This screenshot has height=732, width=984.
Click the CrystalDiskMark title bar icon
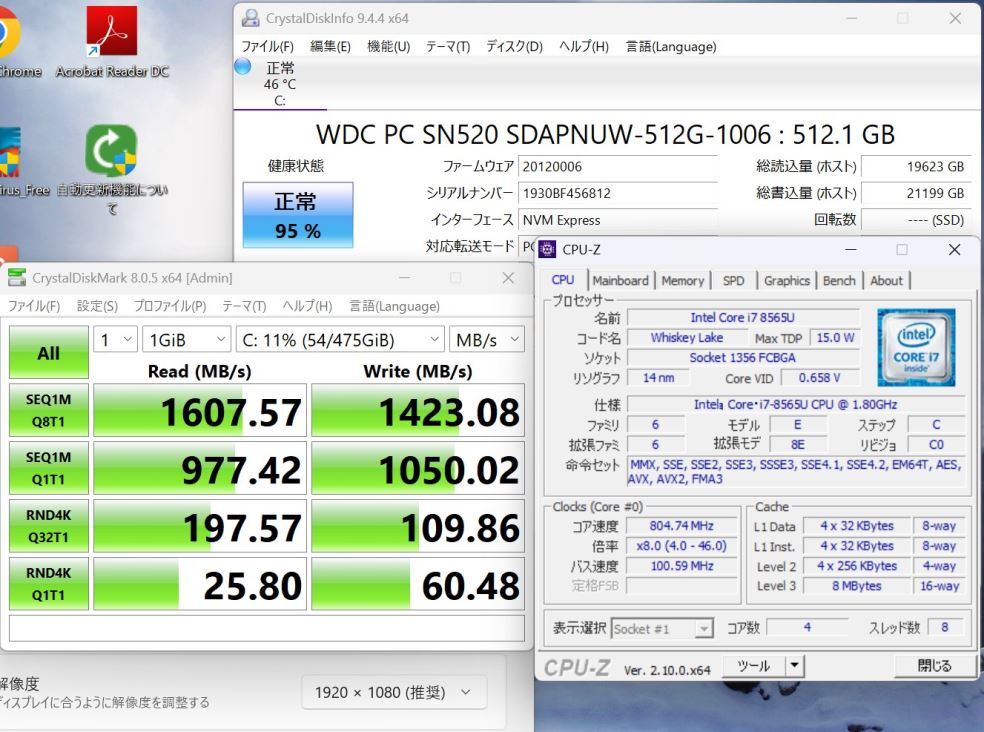point(17,277)
